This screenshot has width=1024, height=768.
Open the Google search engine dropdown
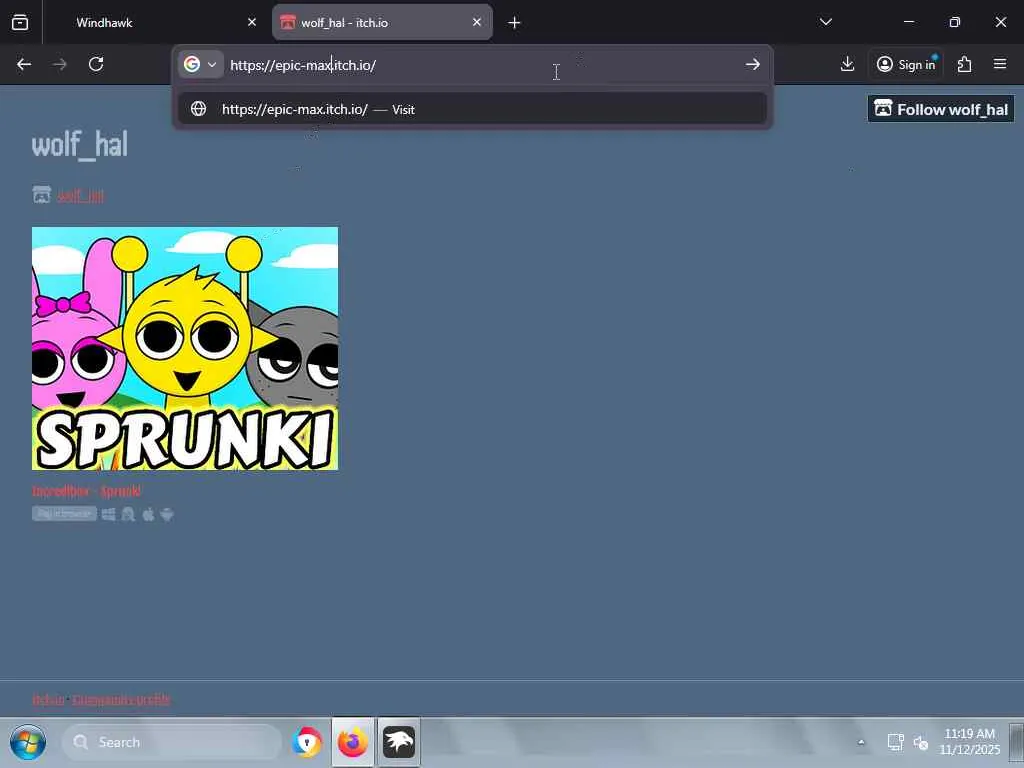[x=200, y=65]
